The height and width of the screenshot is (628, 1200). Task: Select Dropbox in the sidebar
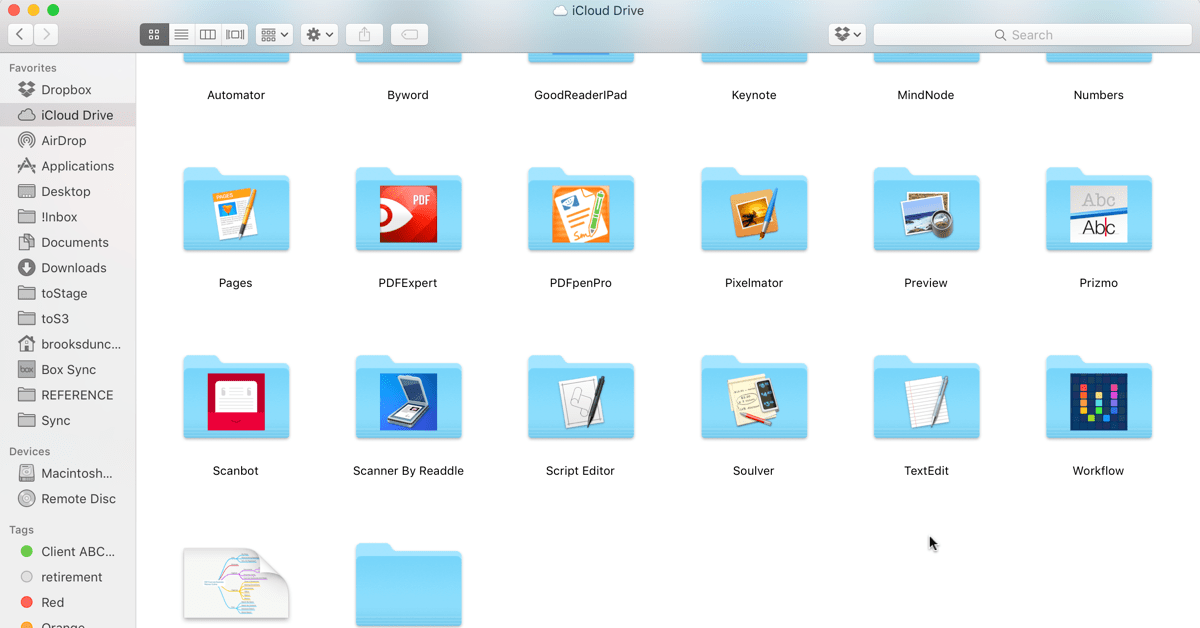(x=68, y=90)
